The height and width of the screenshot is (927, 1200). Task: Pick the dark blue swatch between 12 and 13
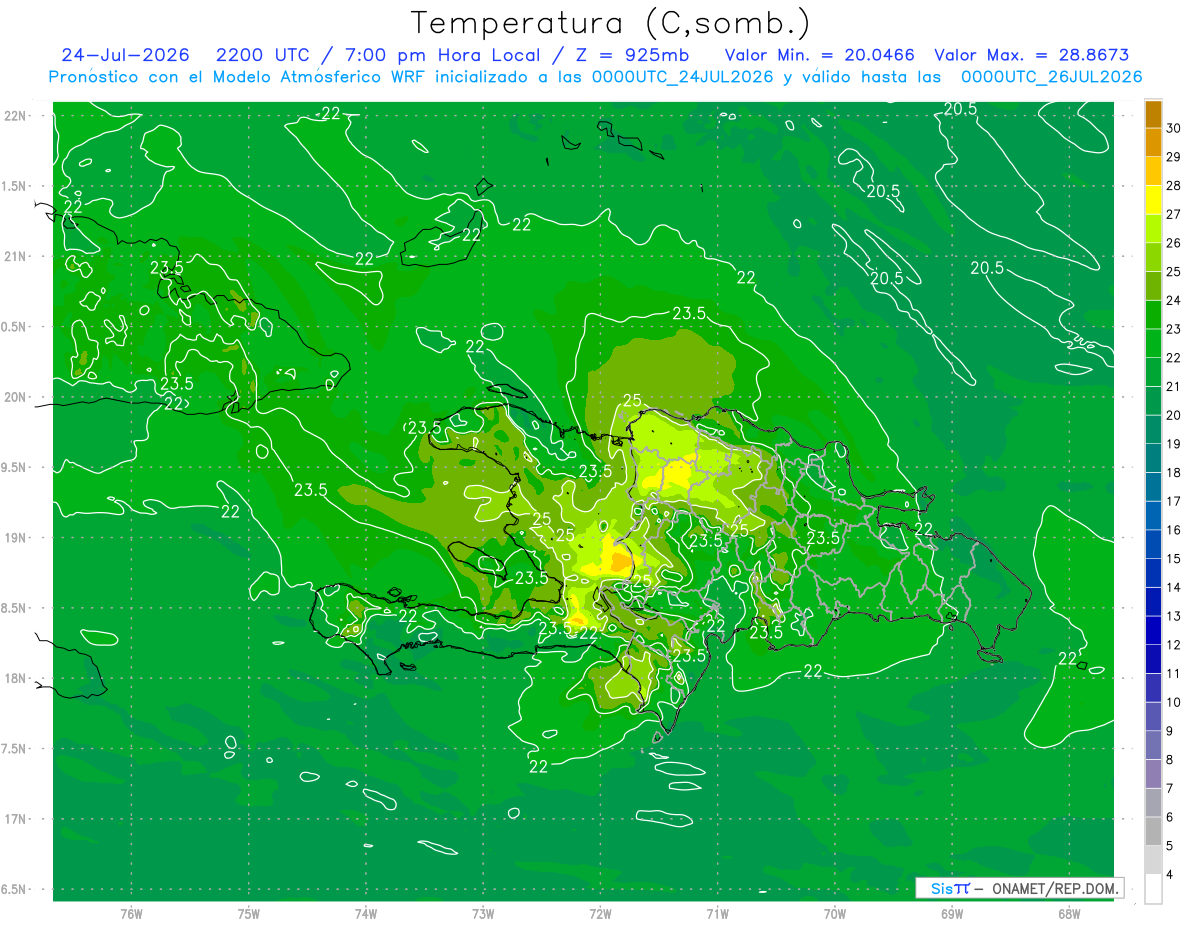click(1153, 630)
